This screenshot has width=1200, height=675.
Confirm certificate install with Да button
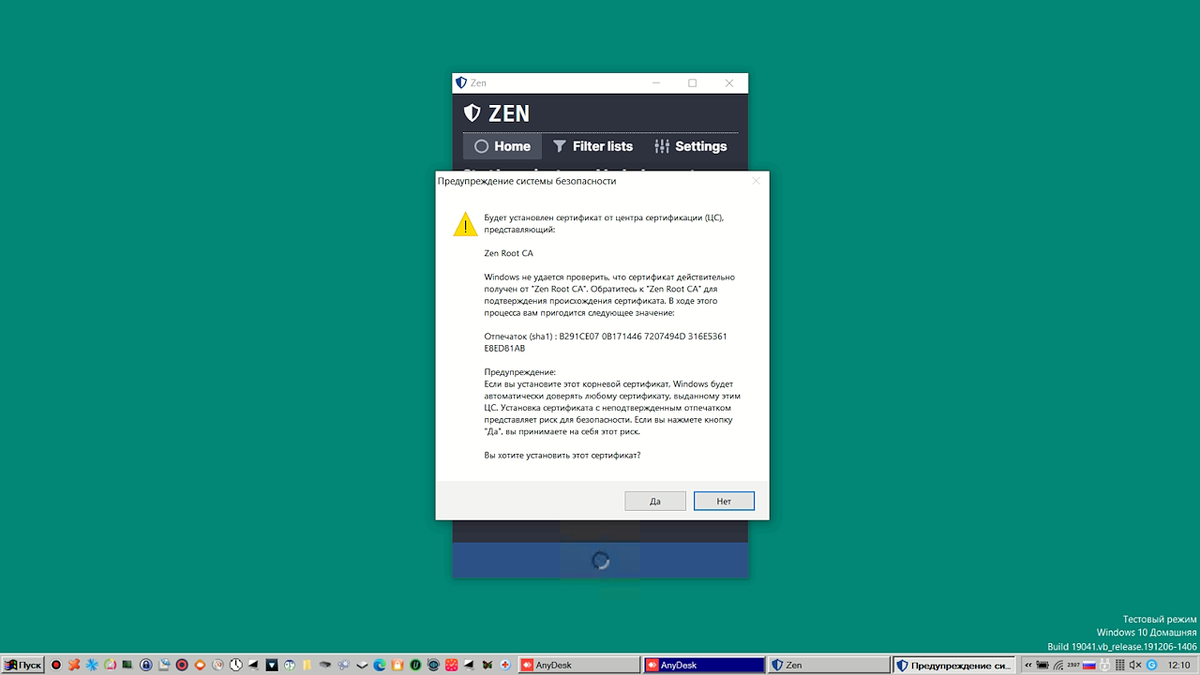click(655, 501)
